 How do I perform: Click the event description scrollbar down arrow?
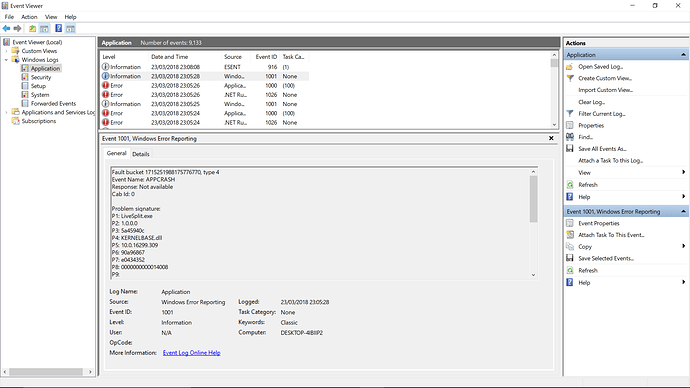pos(533,275)
